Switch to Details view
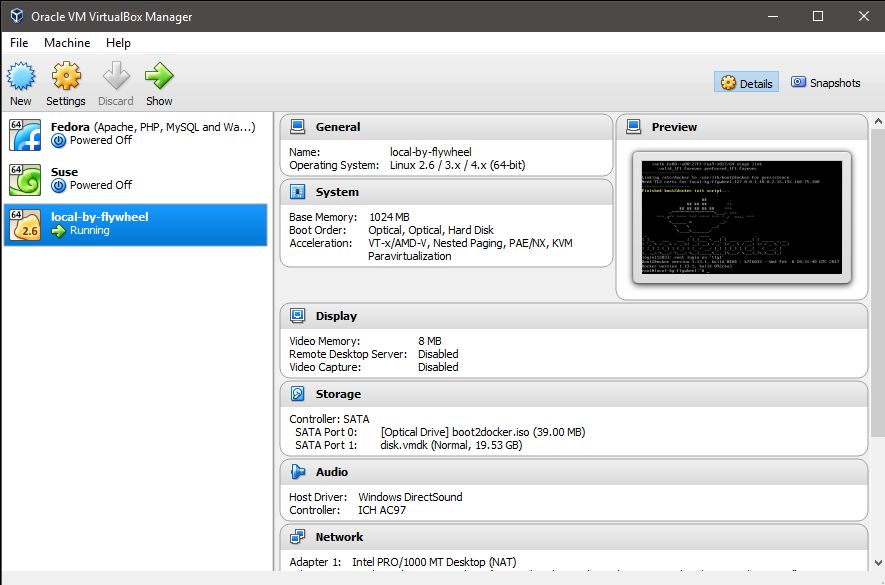This screenshot has height=585, width=885. tap(746, 83)
